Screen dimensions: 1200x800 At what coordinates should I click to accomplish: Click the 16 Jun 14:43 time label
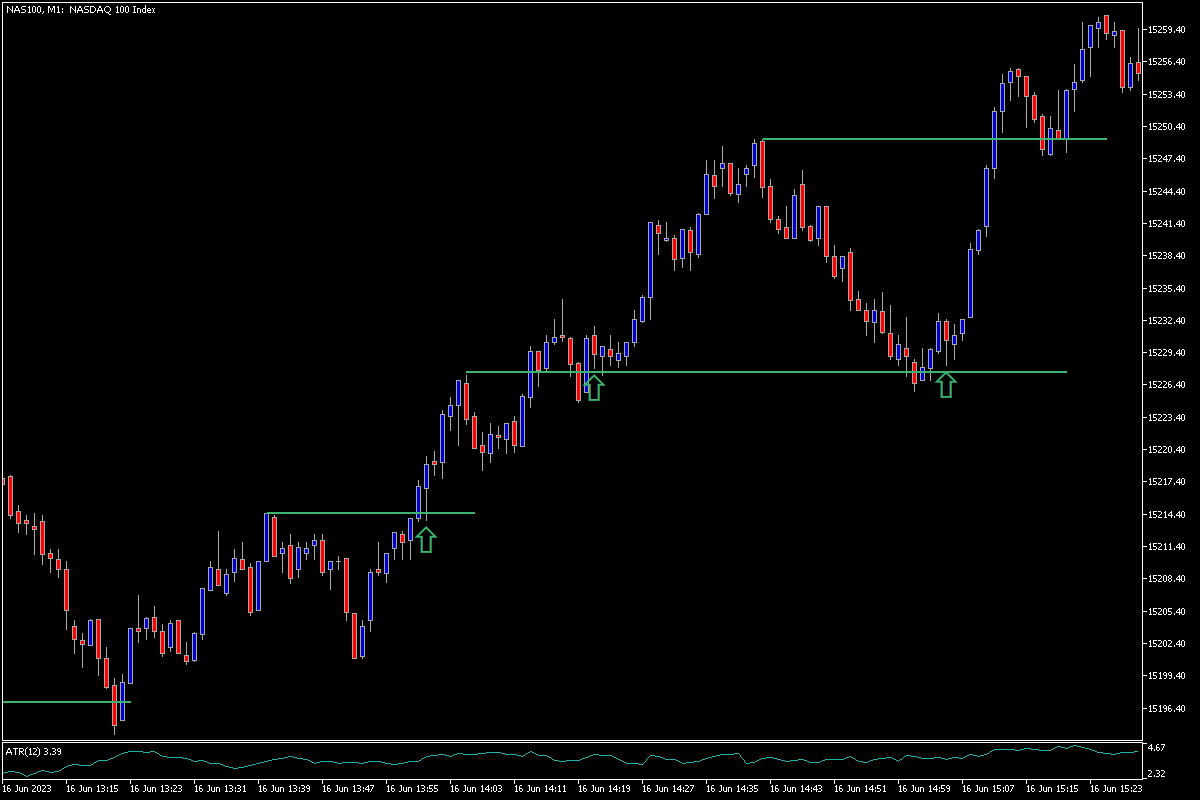pyautogui.click(x=796, y=789)
